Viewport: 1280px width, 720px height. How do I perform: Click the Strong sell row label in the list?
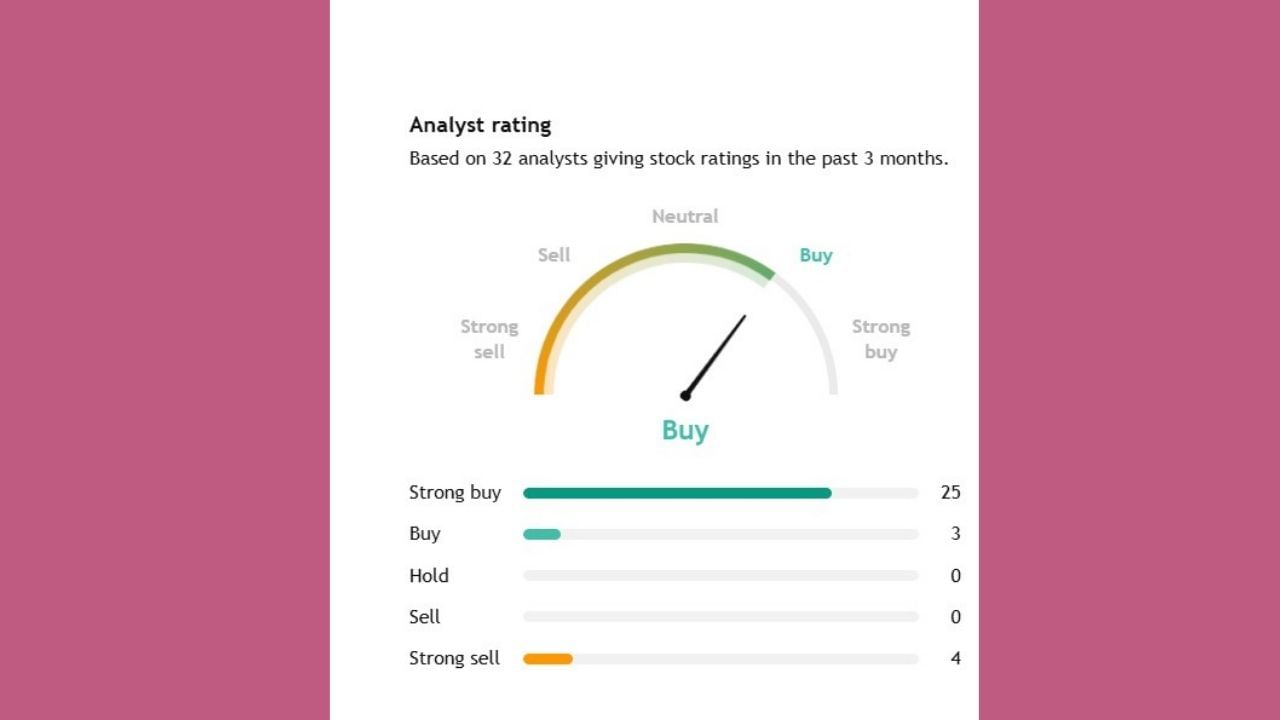454,658
